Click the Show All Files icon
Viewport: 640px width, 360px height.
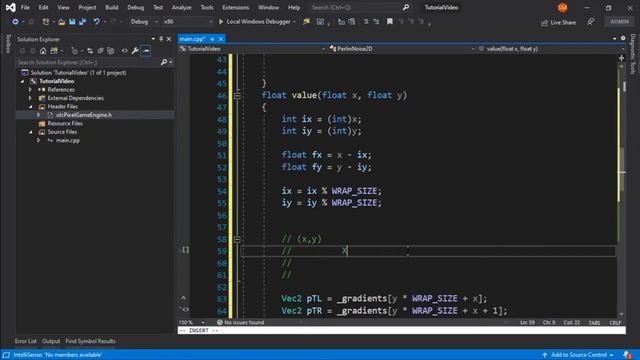[111, 51]
